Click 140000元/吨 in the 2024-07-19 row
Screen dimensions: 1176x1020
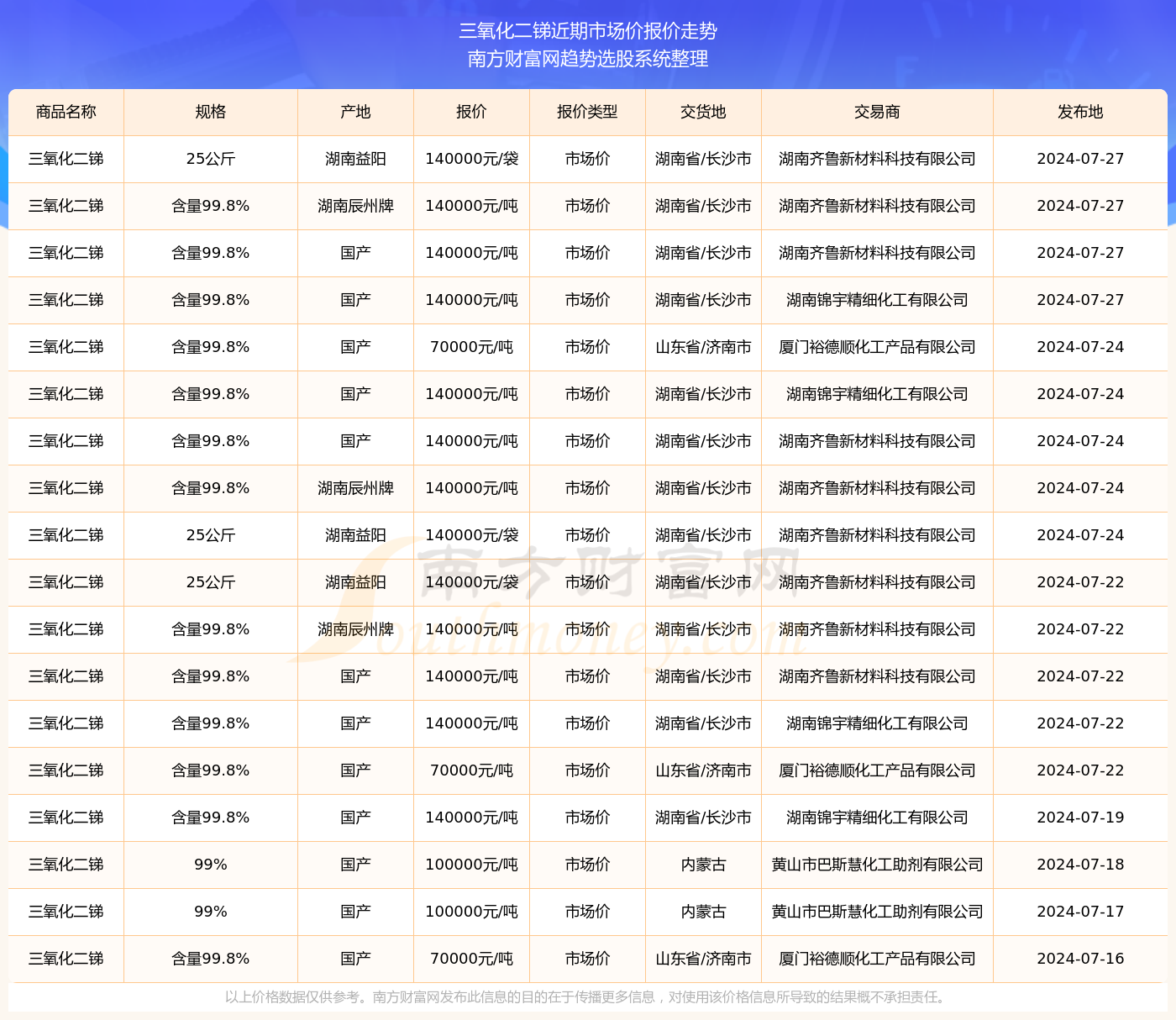(471, 818)
